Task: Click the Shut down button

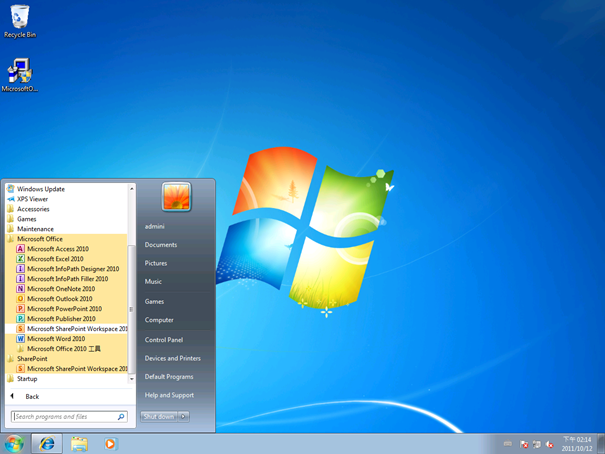Action: (159, 417)
